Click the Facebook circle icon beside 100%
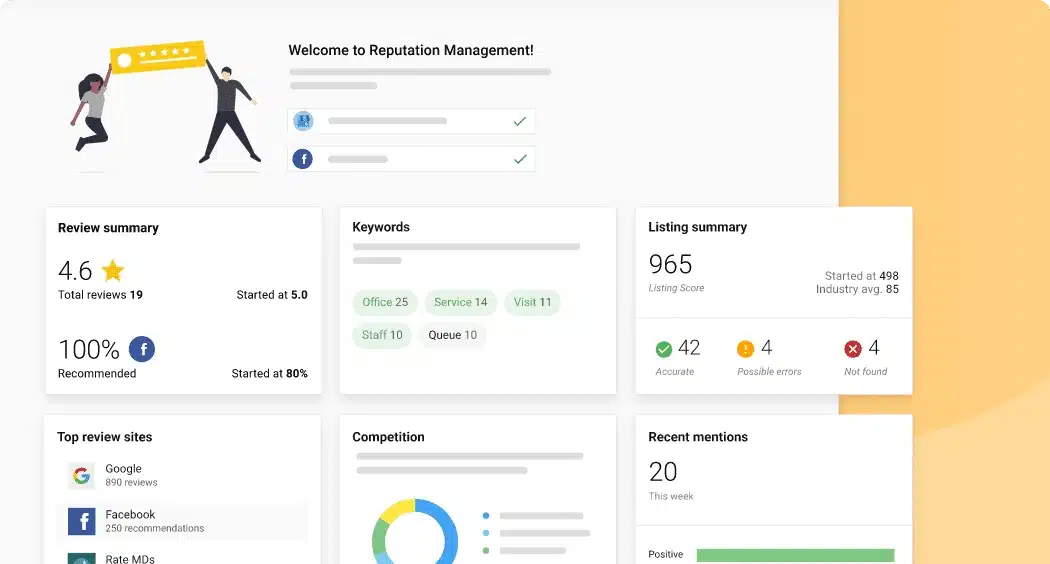1050x564 pixels. tap(142, 349)
